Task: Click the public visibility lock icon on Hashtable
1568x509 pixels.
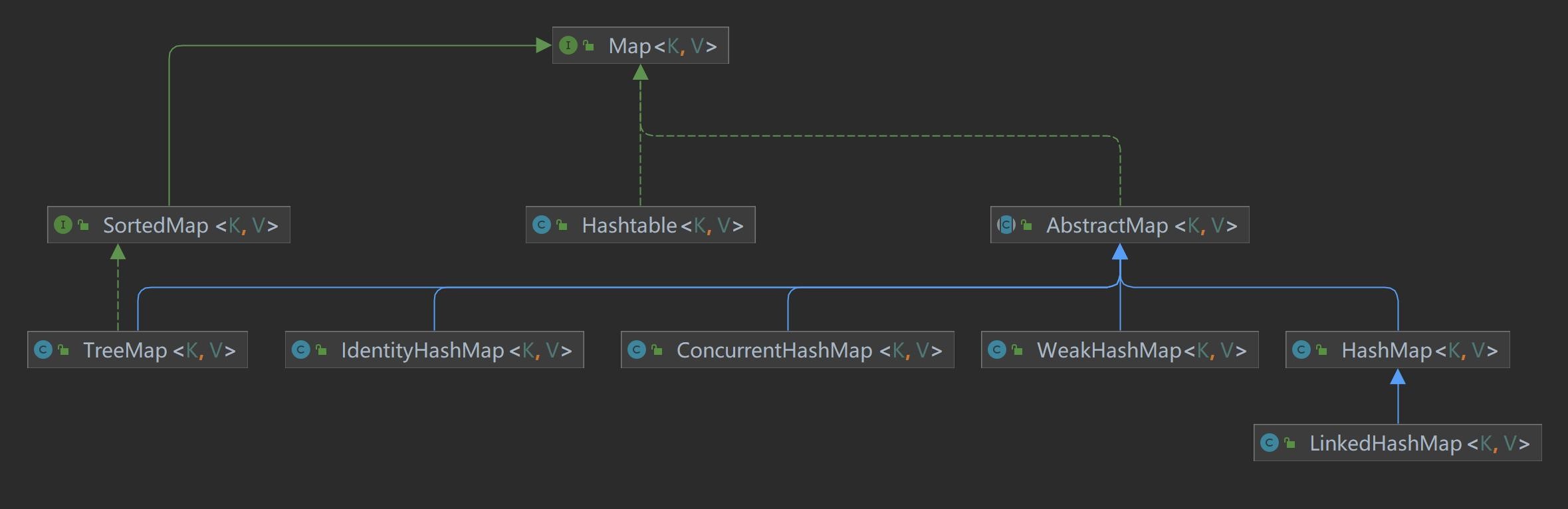Action: pyautogui.click(x=562, y=225)
